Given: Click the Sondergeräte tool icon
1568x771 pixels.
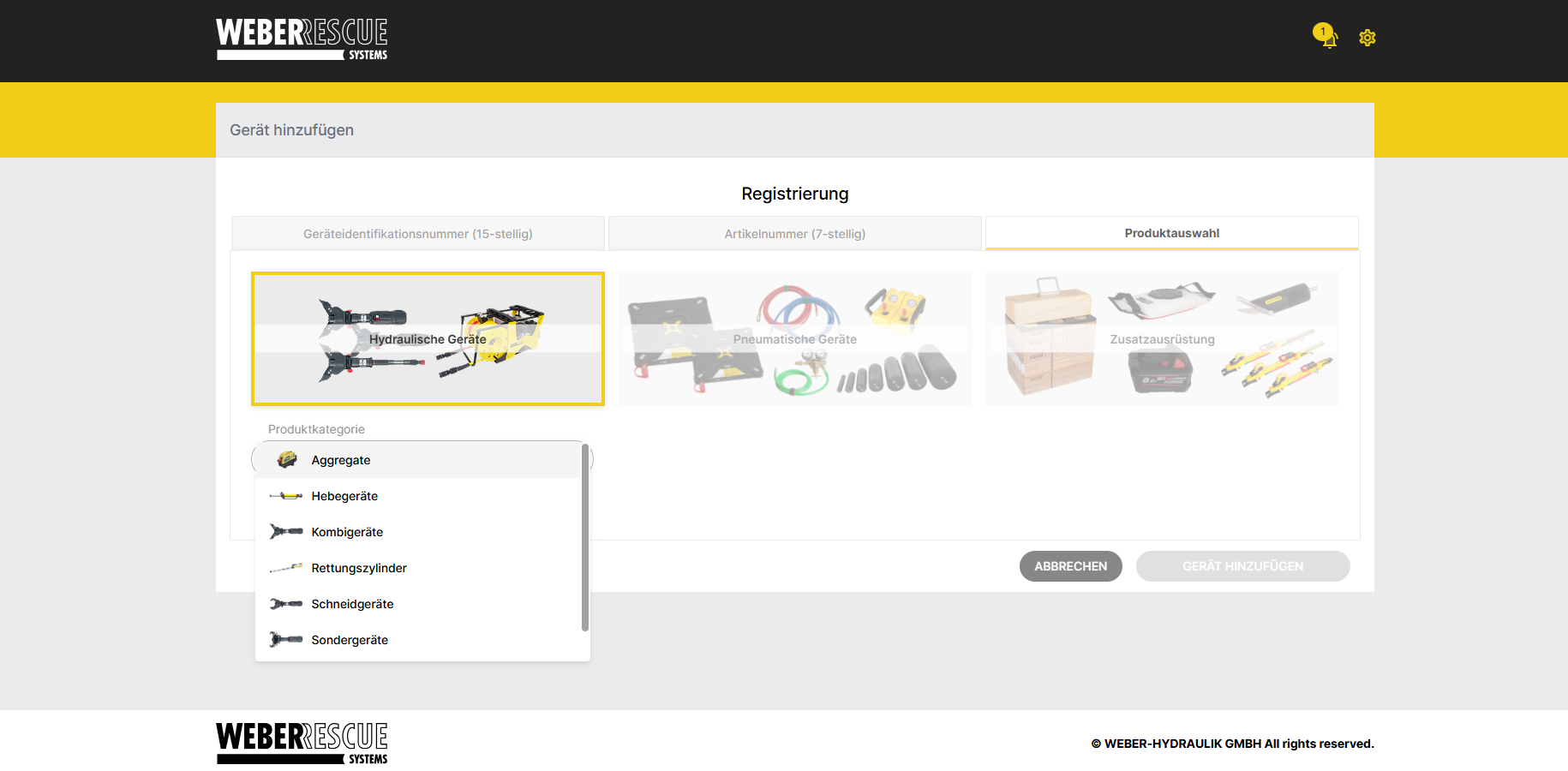Looking at the screenshot, I should pyautogui.click(x=286, y=640).
